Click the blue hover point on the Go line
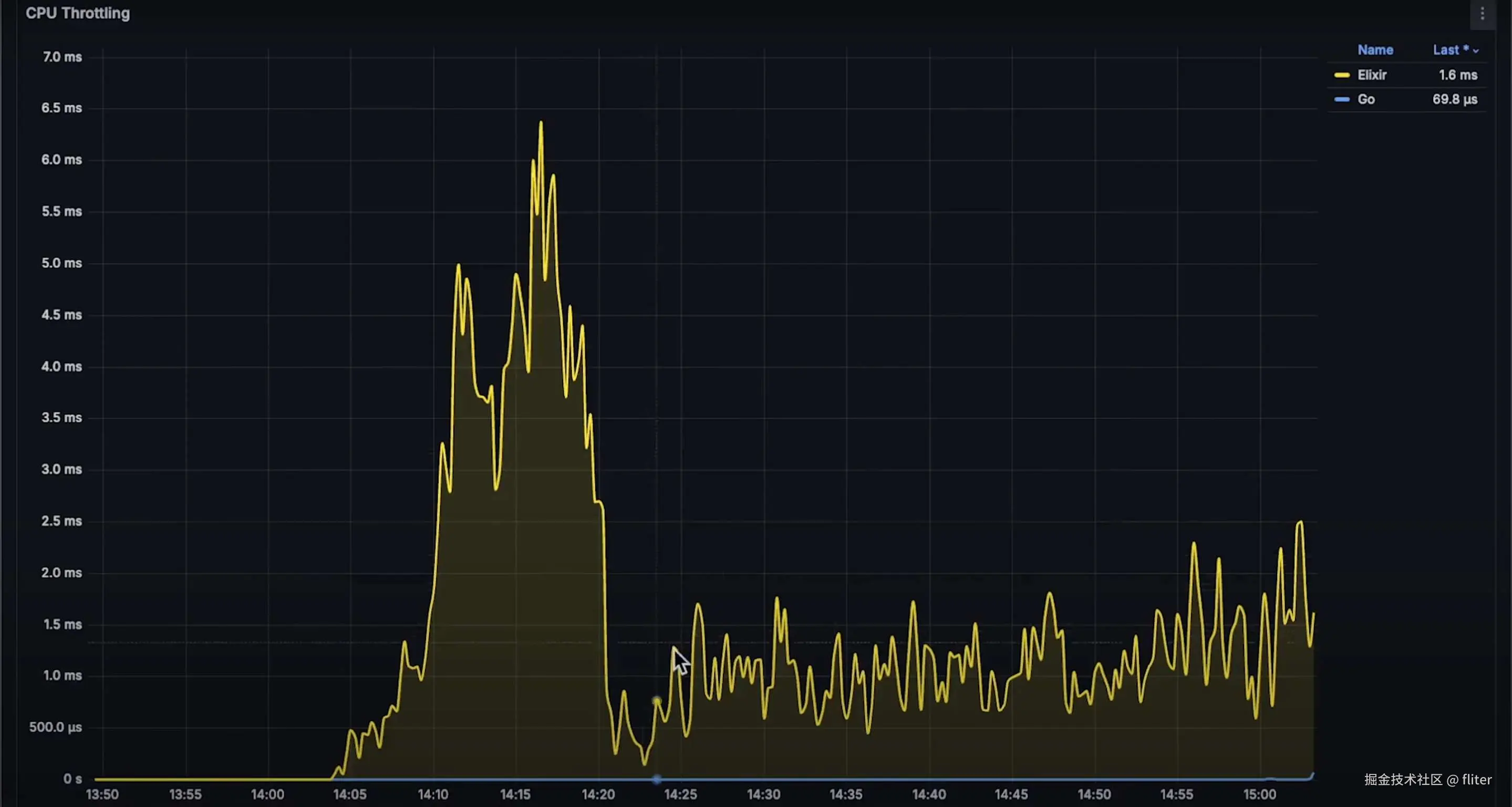Screen dimensions: 1512x807 click(657, 779)
